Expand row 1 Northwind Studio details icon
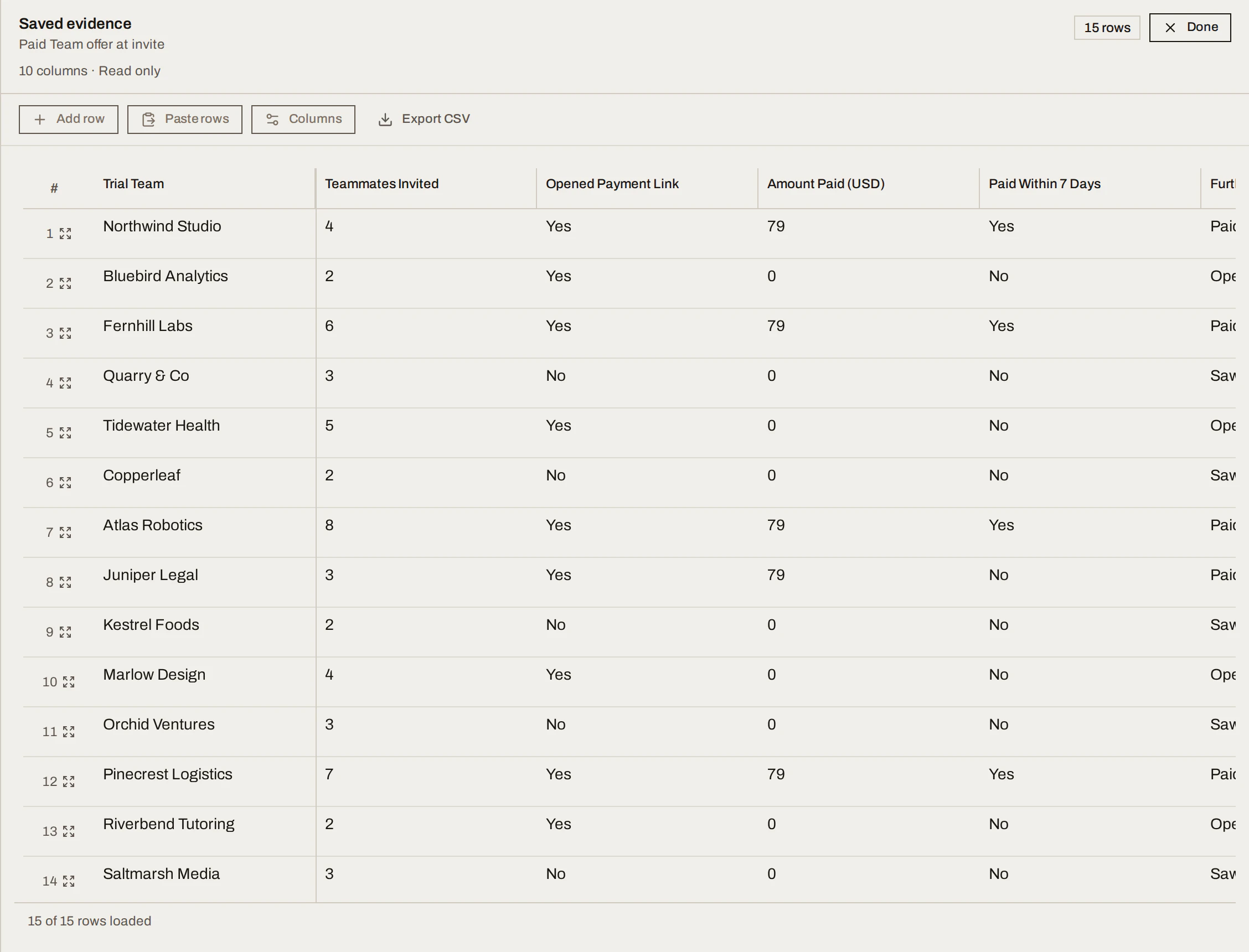The width and height of the screenshot is (1249, 952). click(x=65, y=234)
